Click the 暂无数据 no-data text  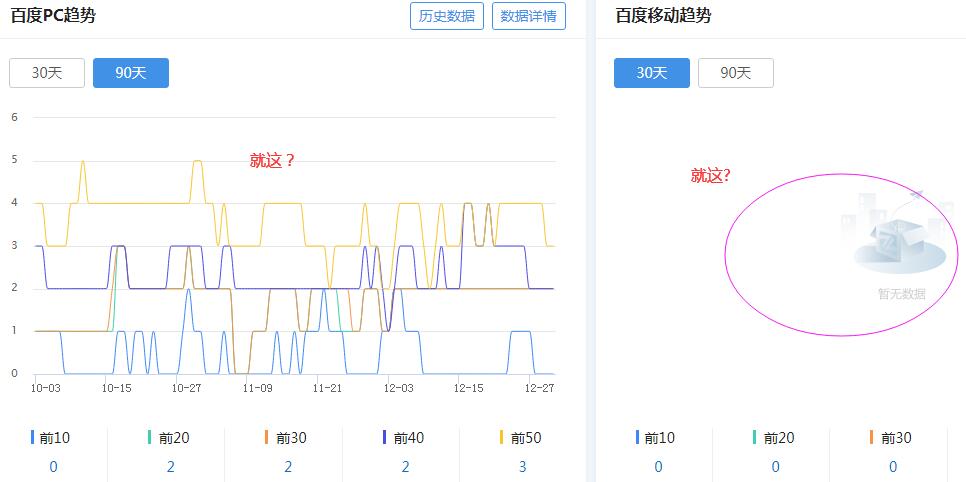[x=901, y=294]
